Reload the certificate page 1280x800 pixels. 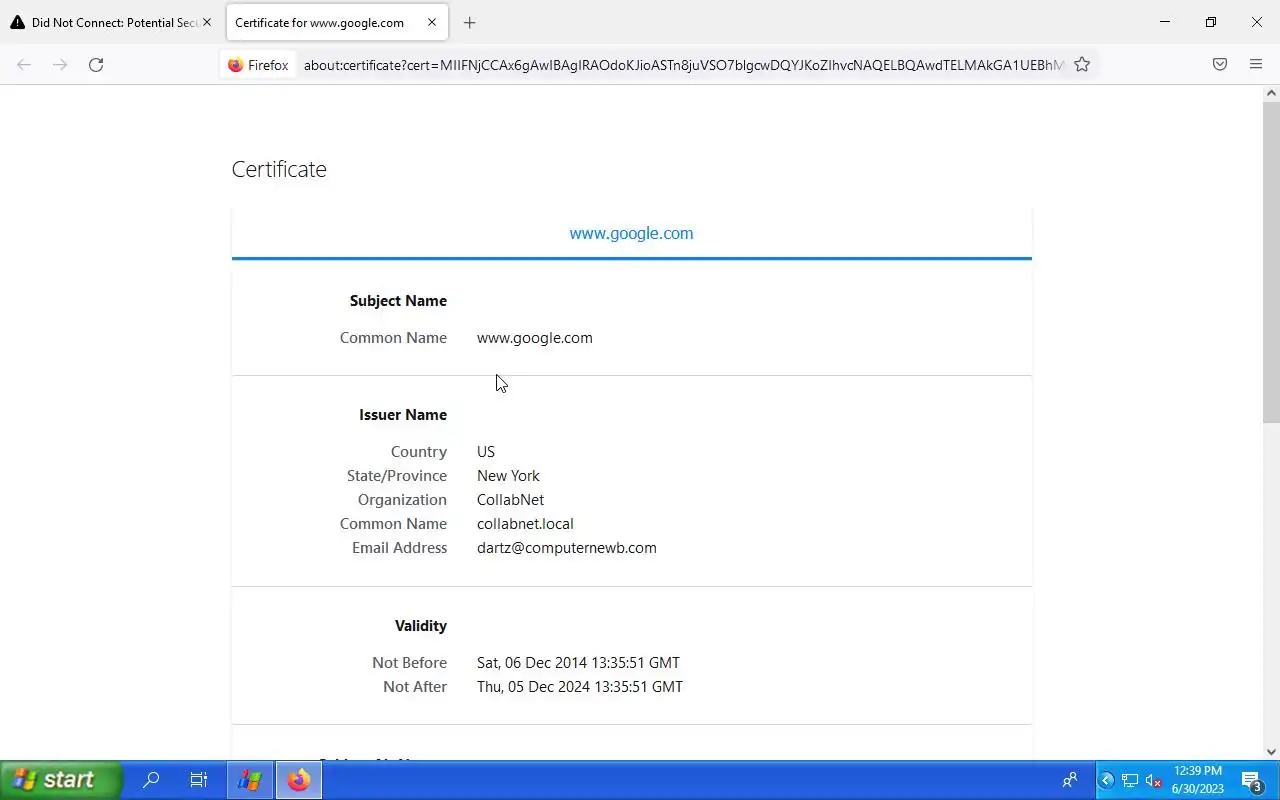96,64
